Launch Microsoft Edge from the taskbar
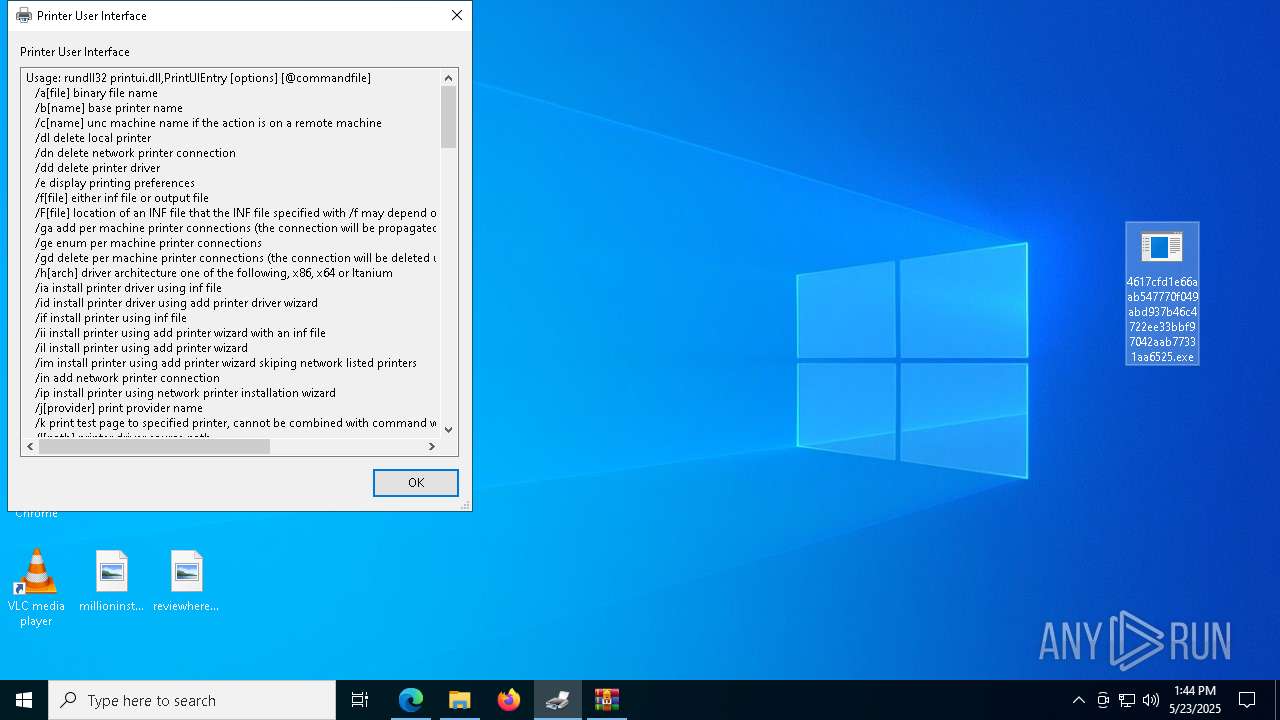Image resolution: width=1280 pixels, height=720 pixels. 411,700
